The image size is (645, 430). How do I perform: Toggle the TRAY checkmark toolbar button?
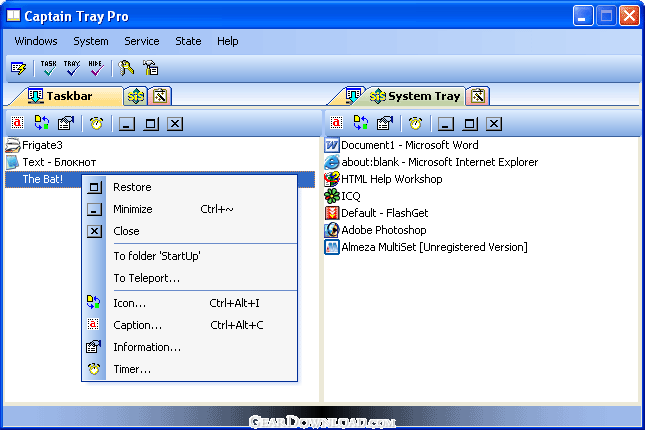coord(72,68)
